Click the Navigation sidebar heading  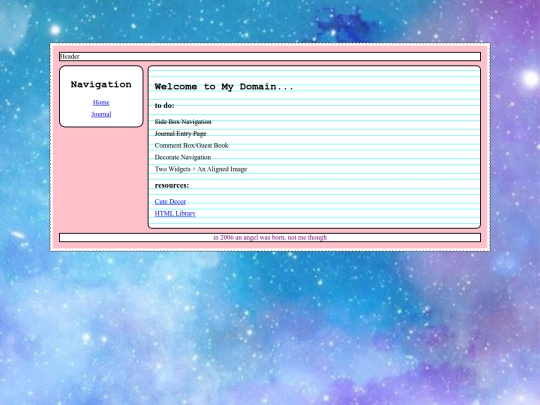tap(101, 84)
